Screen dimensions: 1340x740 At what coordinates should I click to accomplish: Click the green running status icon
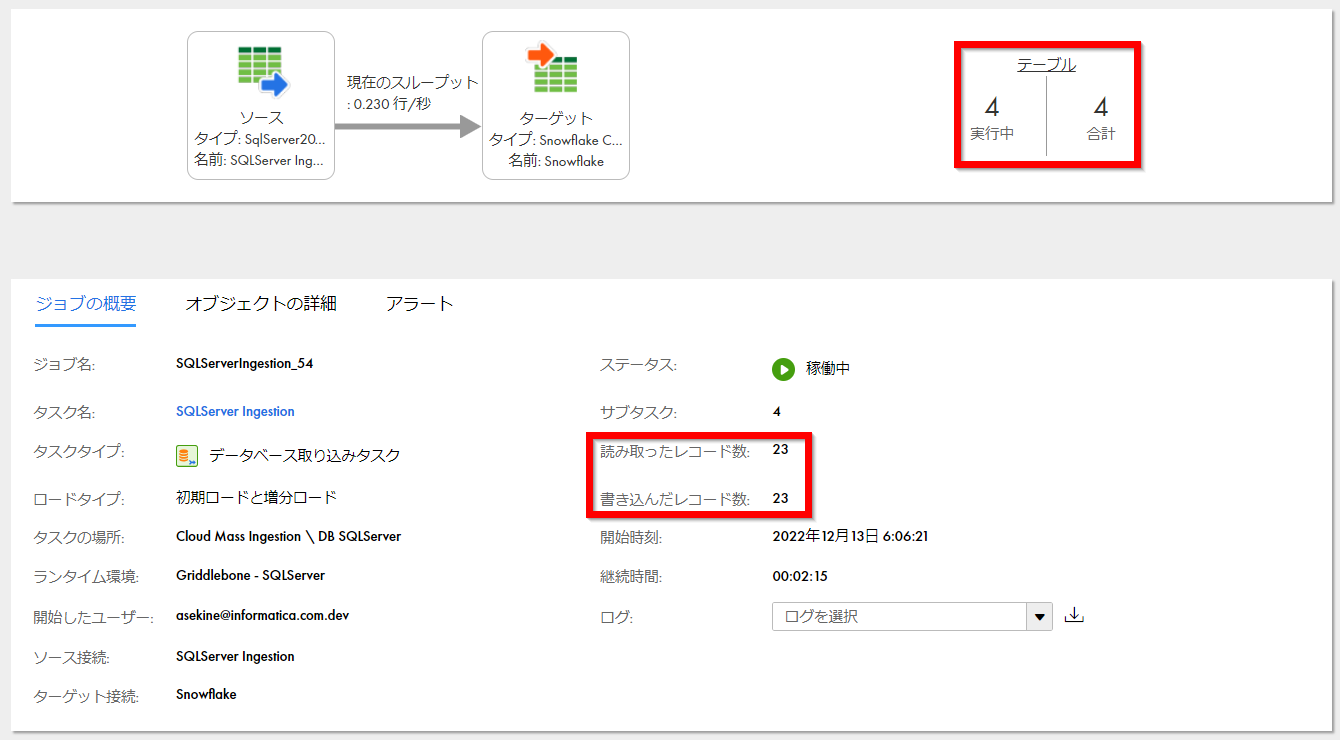pyautogui.click(x=783, y=369)
